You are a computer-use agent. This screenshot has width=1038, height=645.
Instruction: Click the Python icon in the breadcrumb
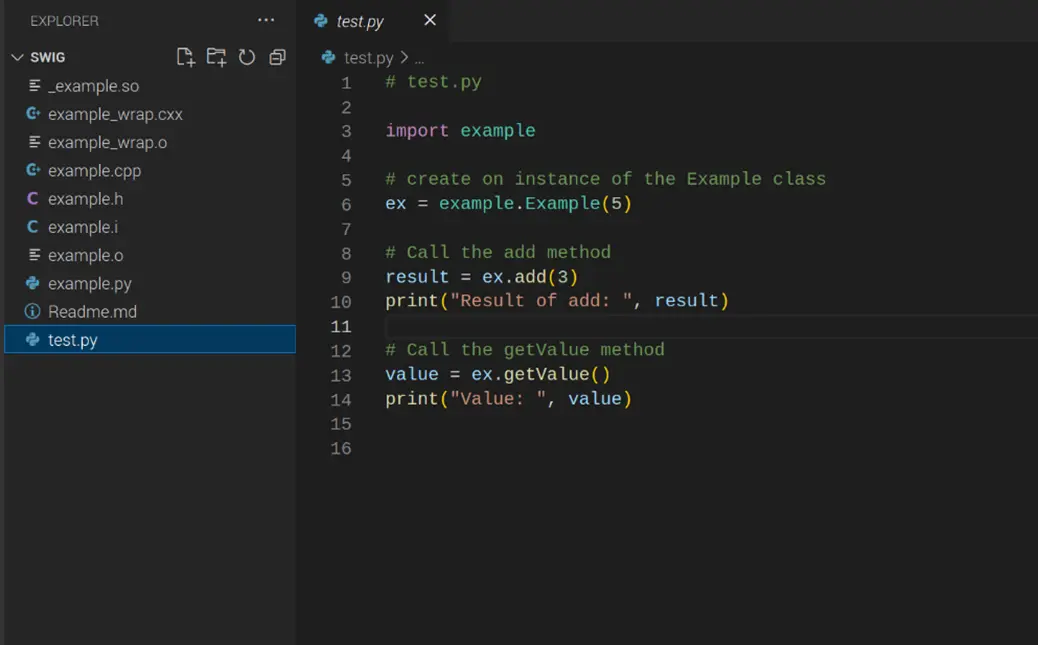(328, 58)
